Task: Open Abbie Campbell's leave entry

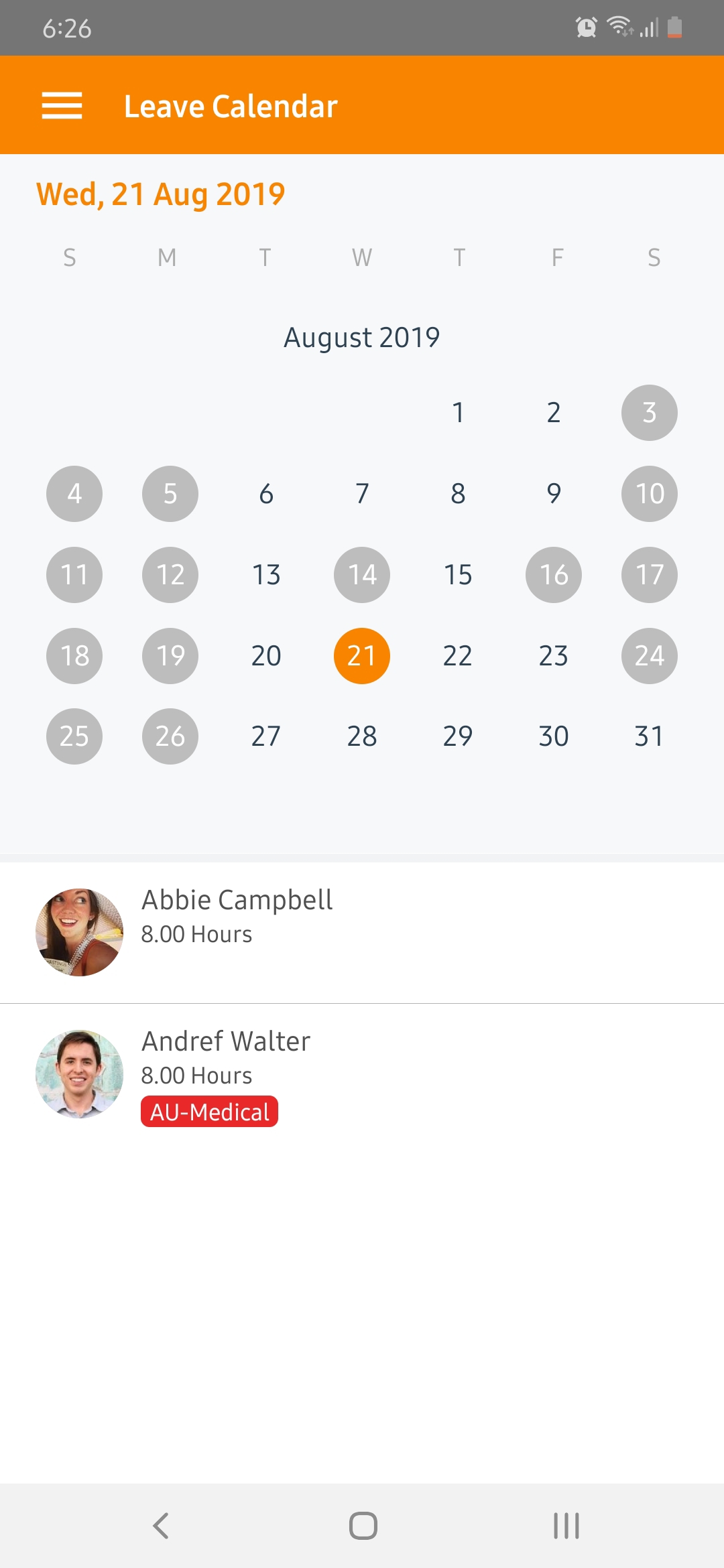Action: [402, 932]
